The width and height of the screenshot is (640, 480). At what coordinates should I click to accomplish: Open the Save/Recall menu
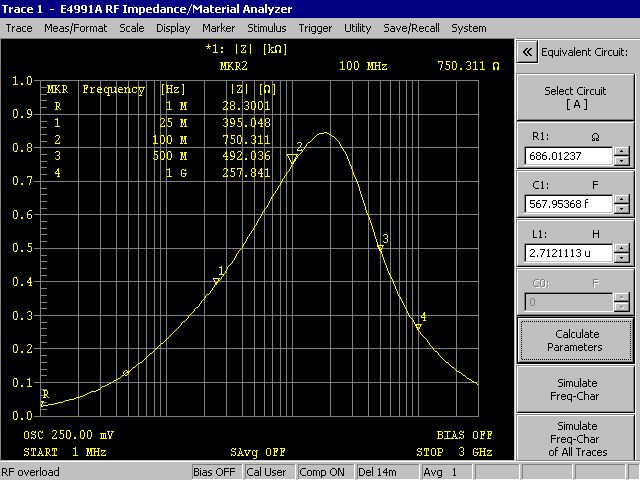pos(411,28)
